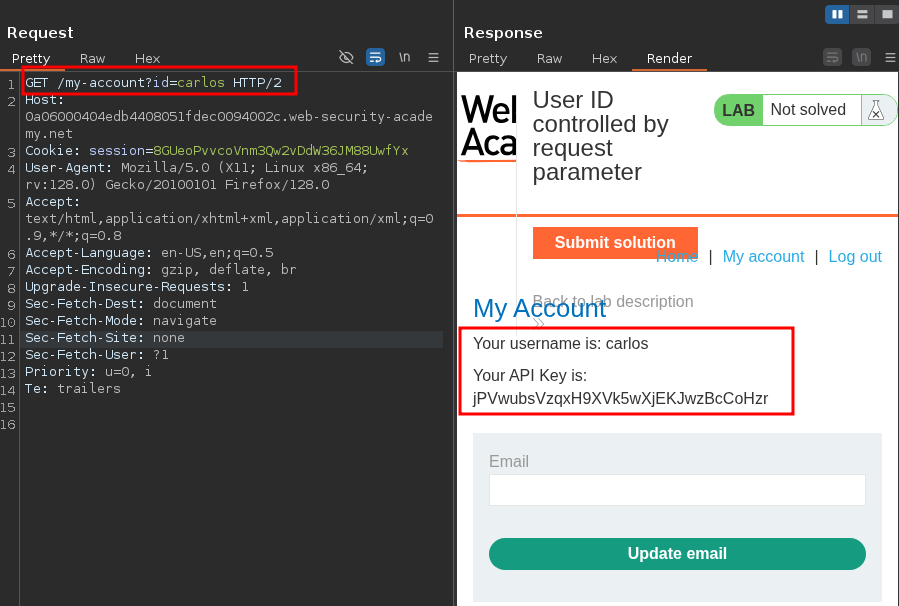This screenshot has width=899, height=606.
Task: Click the greyed \n icon in Response panel
Action: point(861,57)
